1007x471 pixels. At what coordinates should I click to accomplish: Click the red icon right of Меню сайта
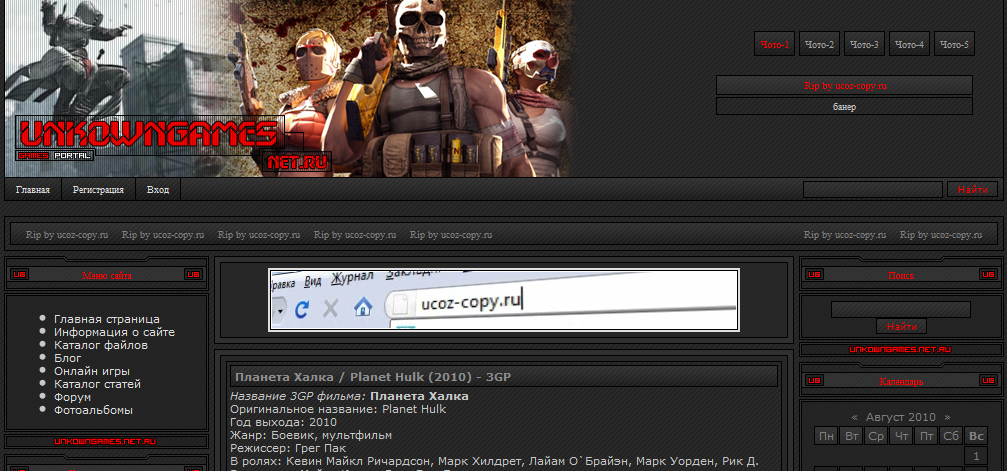pyautogui.click(x=194, y=274)
